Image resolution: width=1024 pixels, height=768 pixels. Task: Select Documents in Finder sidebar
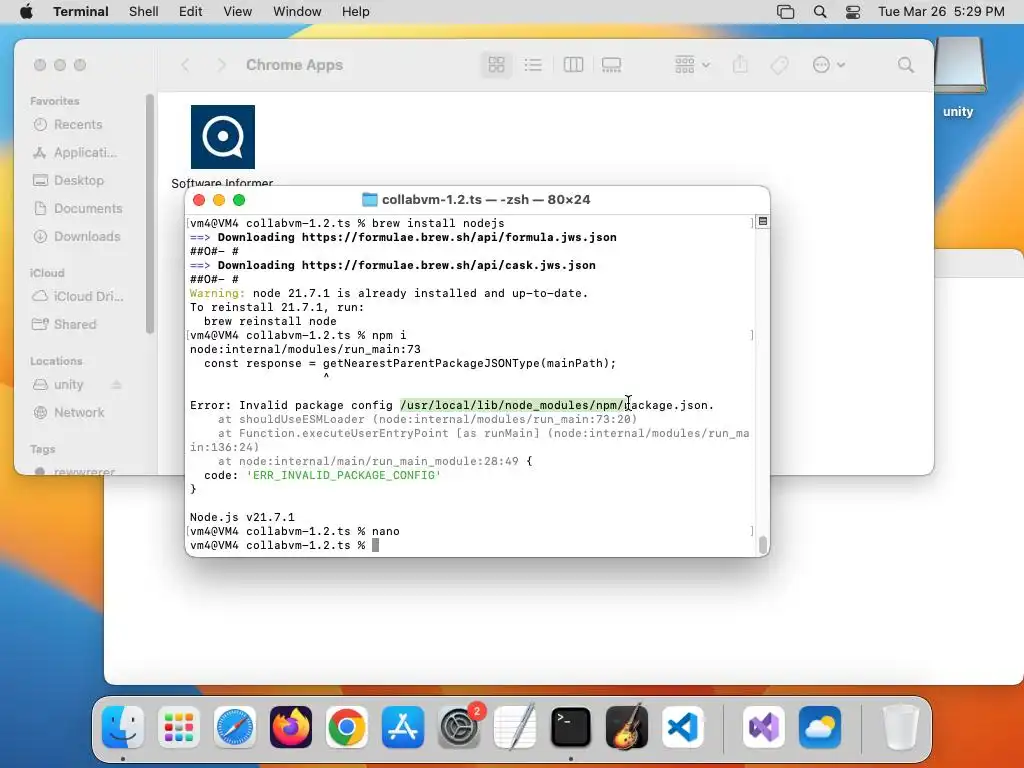coord(78,208)
